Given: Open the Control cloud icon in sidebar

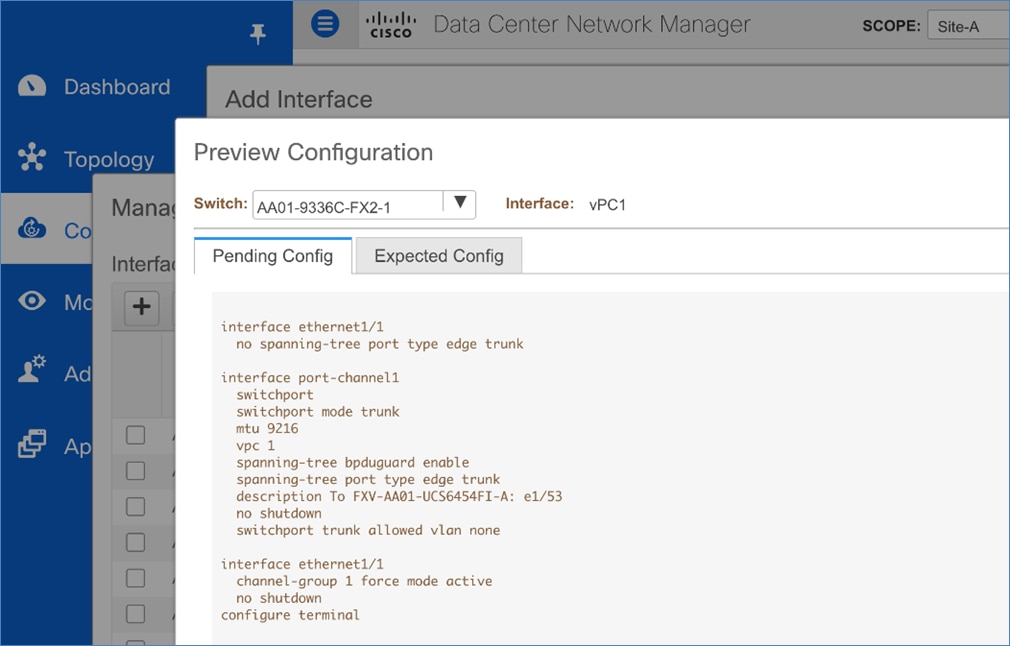Looking at the screenshot, I should coord(32,229).
